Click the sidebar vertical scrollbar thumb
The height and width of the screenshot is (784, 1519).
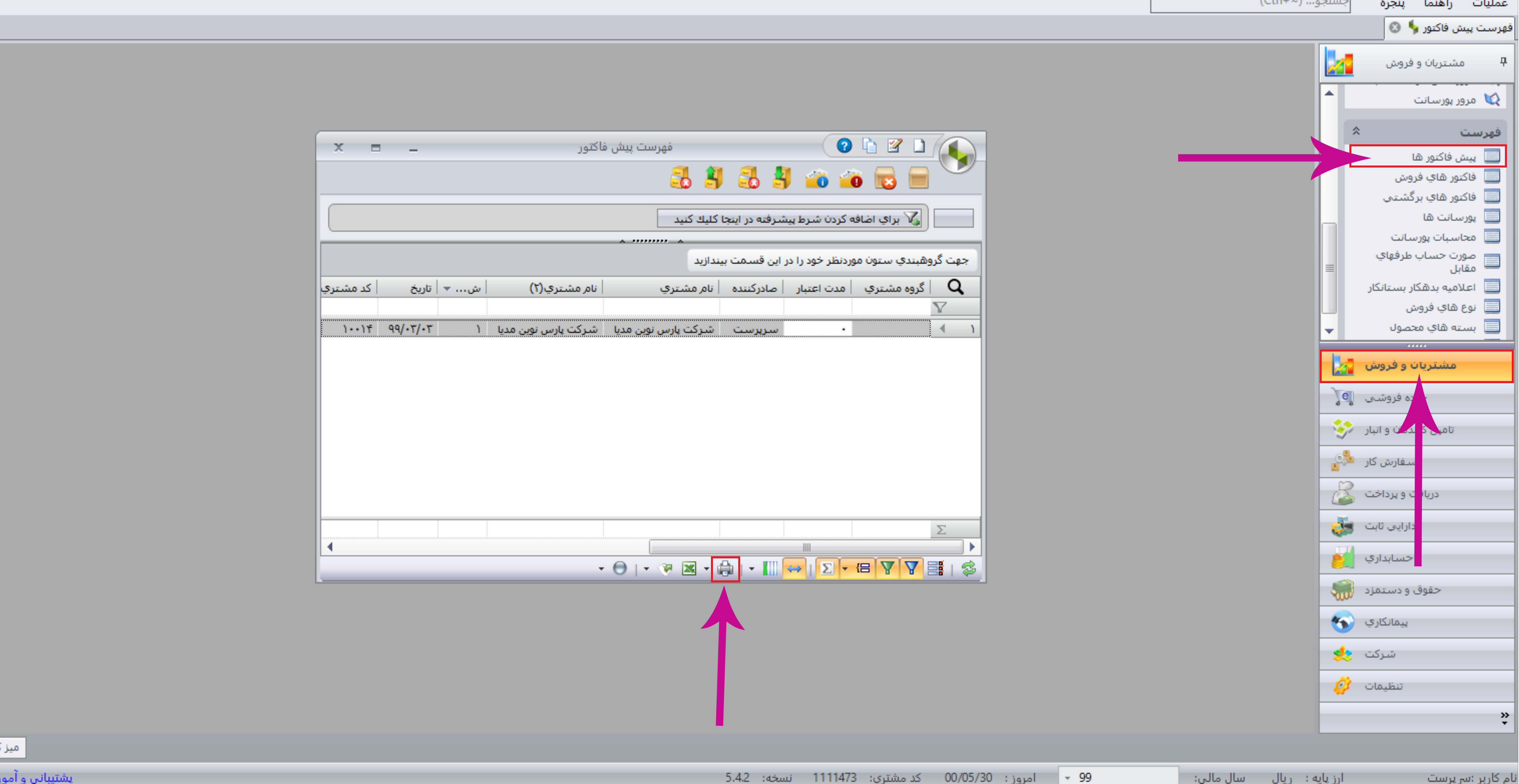(x=1329, y=268)
